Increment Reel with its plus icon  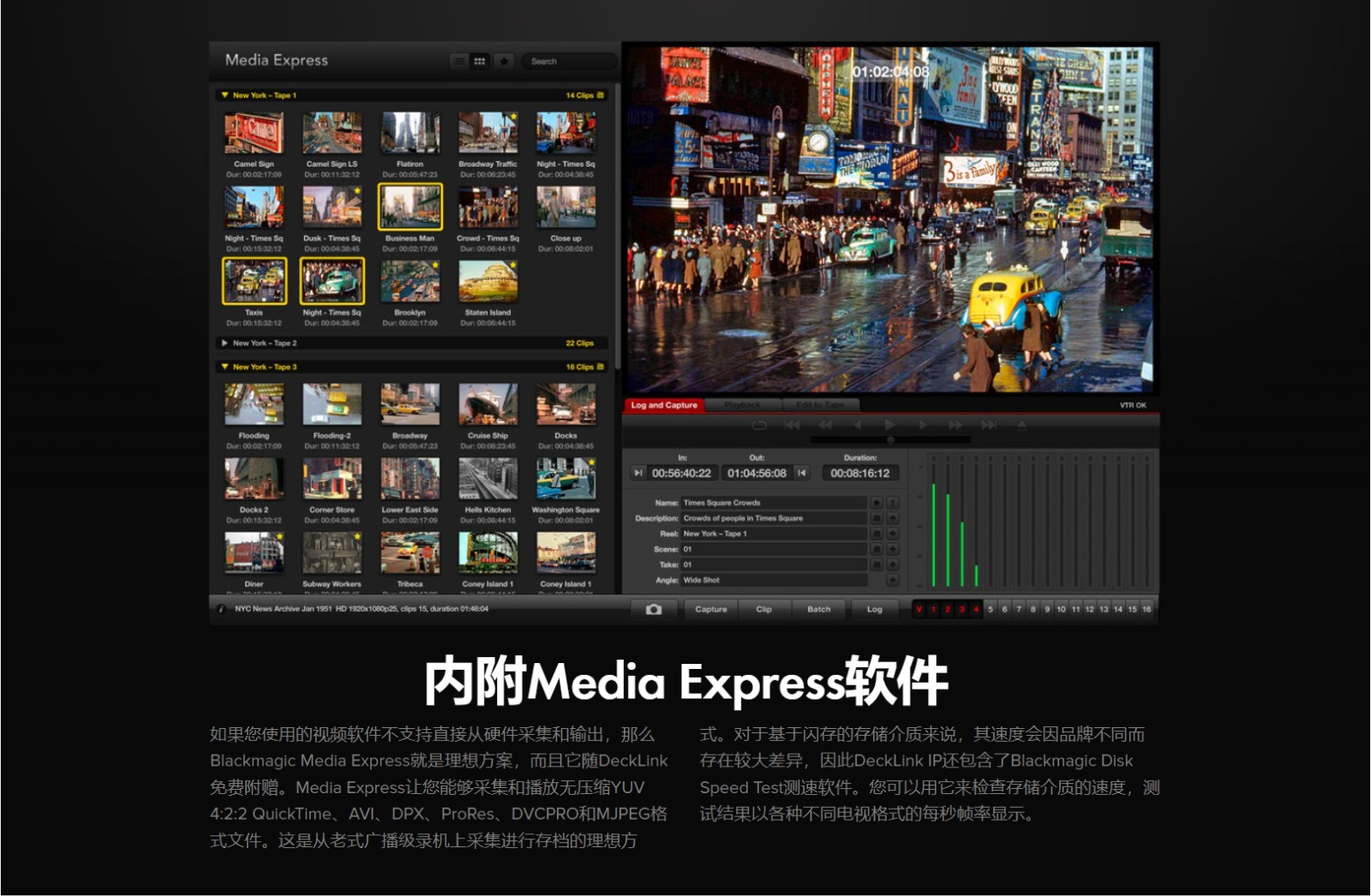(x=892, y=534)
